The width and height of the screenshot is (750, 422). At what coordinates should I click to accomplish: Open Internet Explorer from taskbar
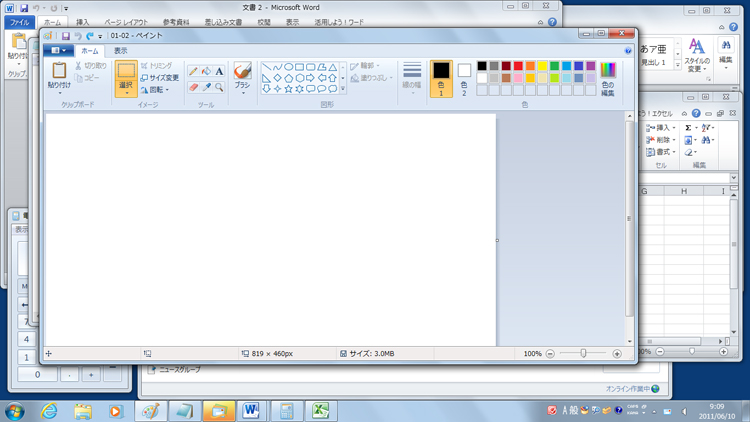click(49, 411)
